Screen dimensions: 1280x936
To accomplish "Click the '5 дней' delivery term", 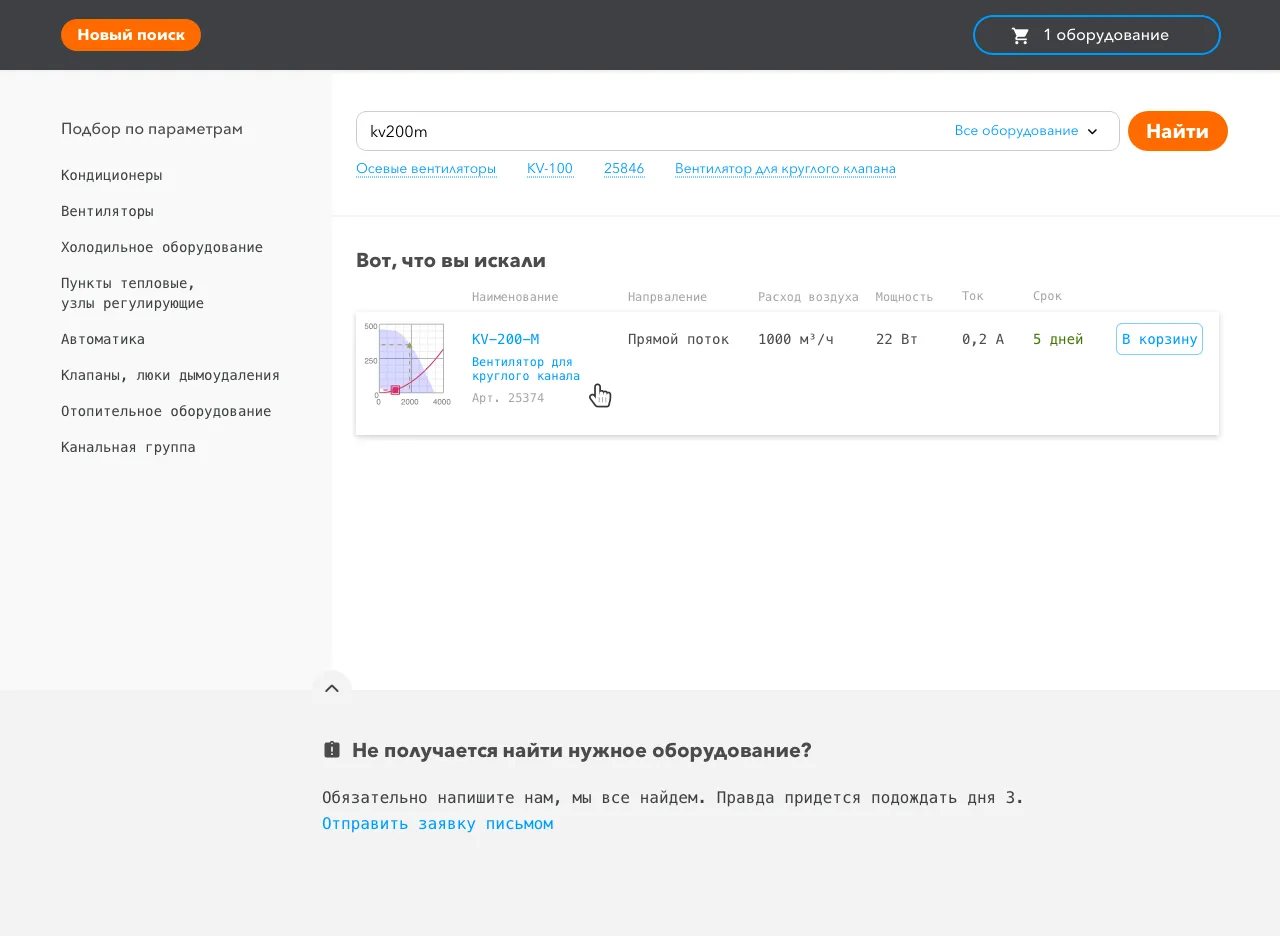I will click(1058, 339).
